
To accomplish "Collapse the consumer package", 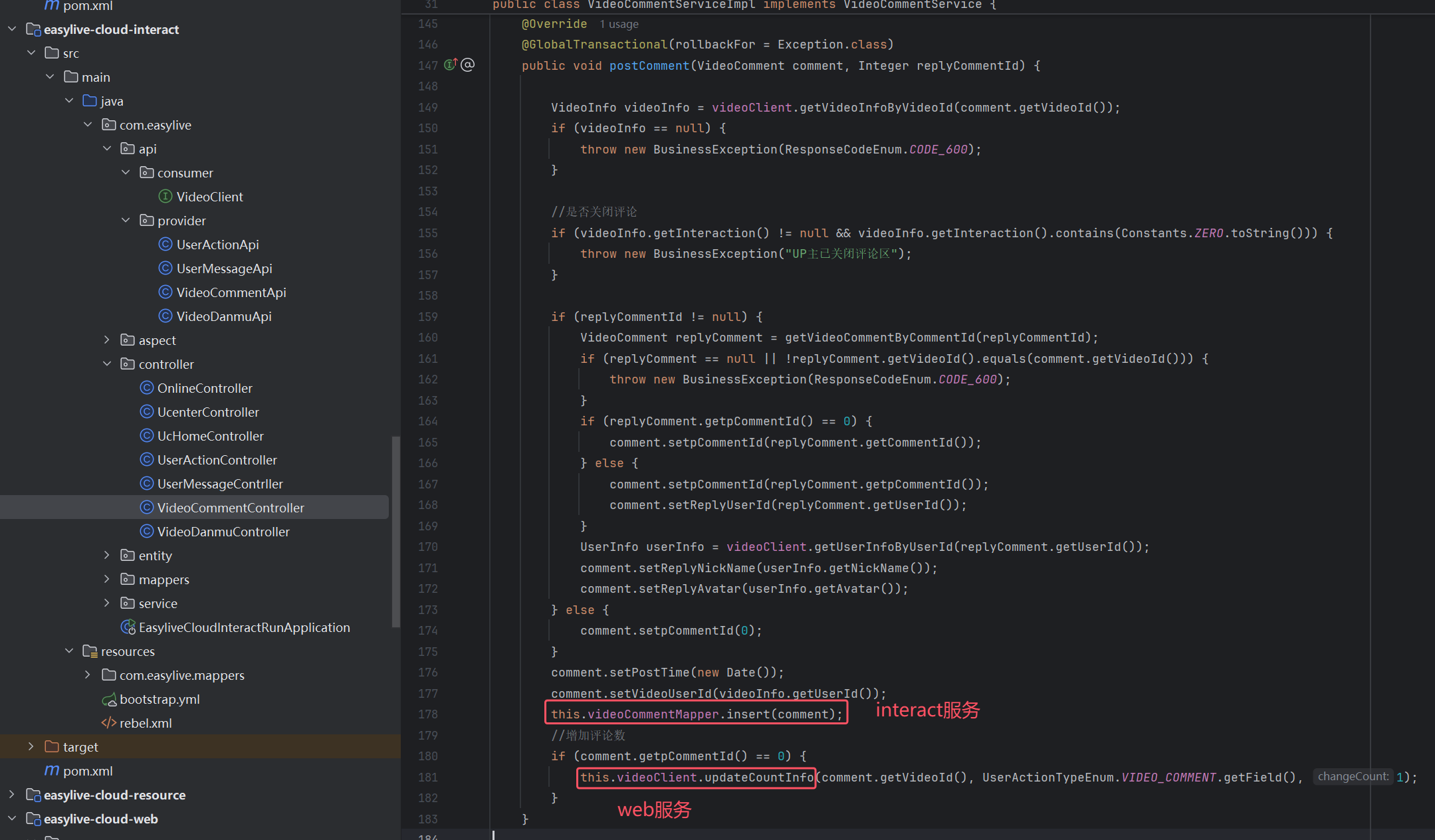I will click(x=126, y=173).
